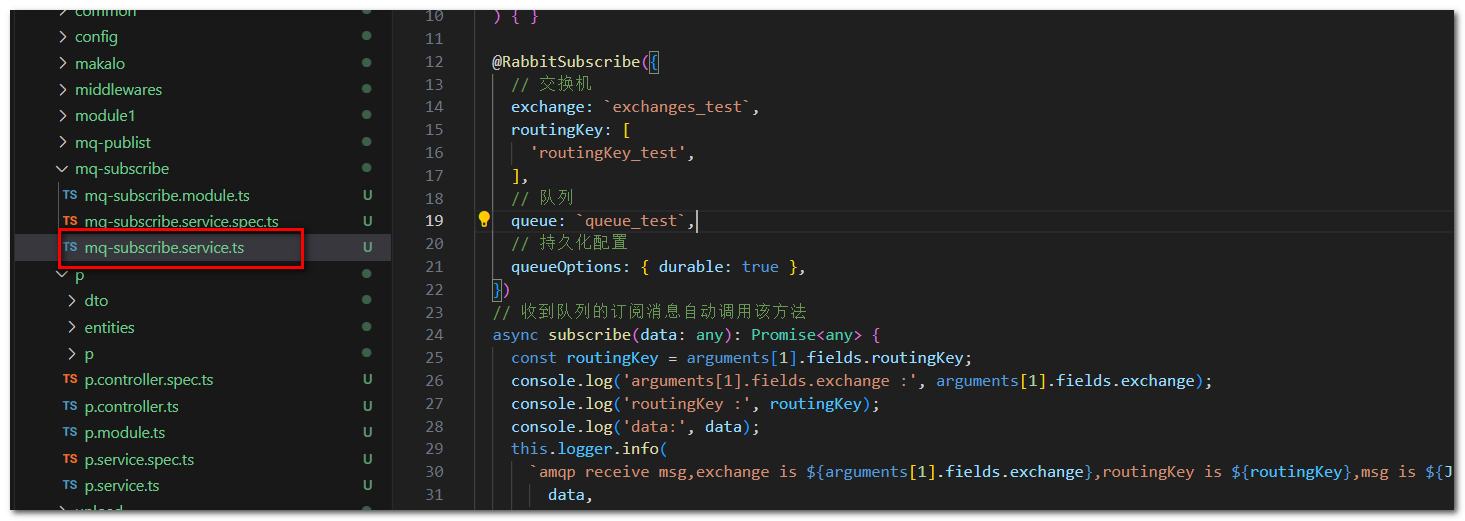Click TS icon of mq-subscribe.service.ts
This screenshot has width=1465, height=521.
(x=70, y=247)
